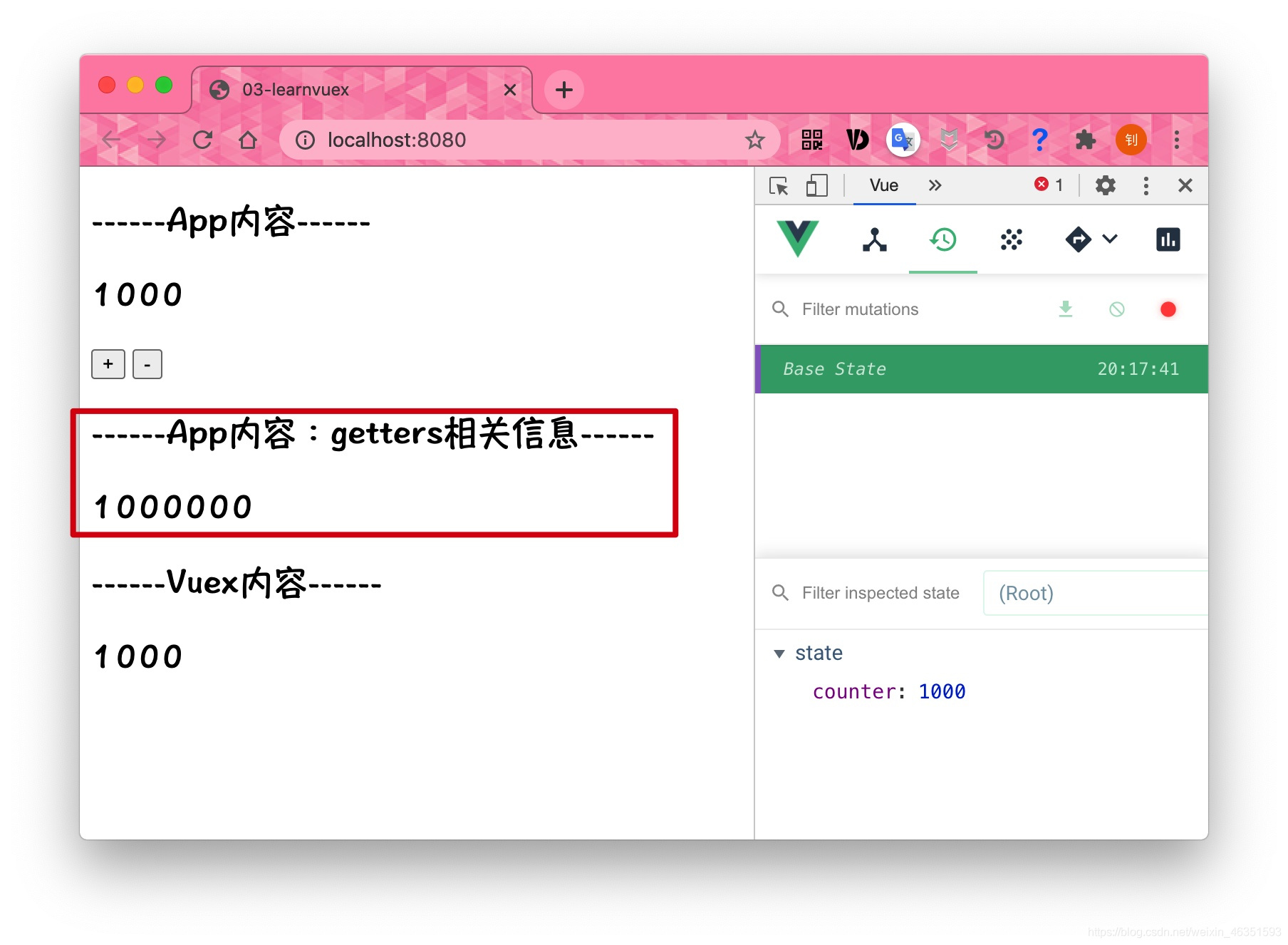Activate the inspect element picker
Screen dimensions: 1288x945
coord(779,186)
